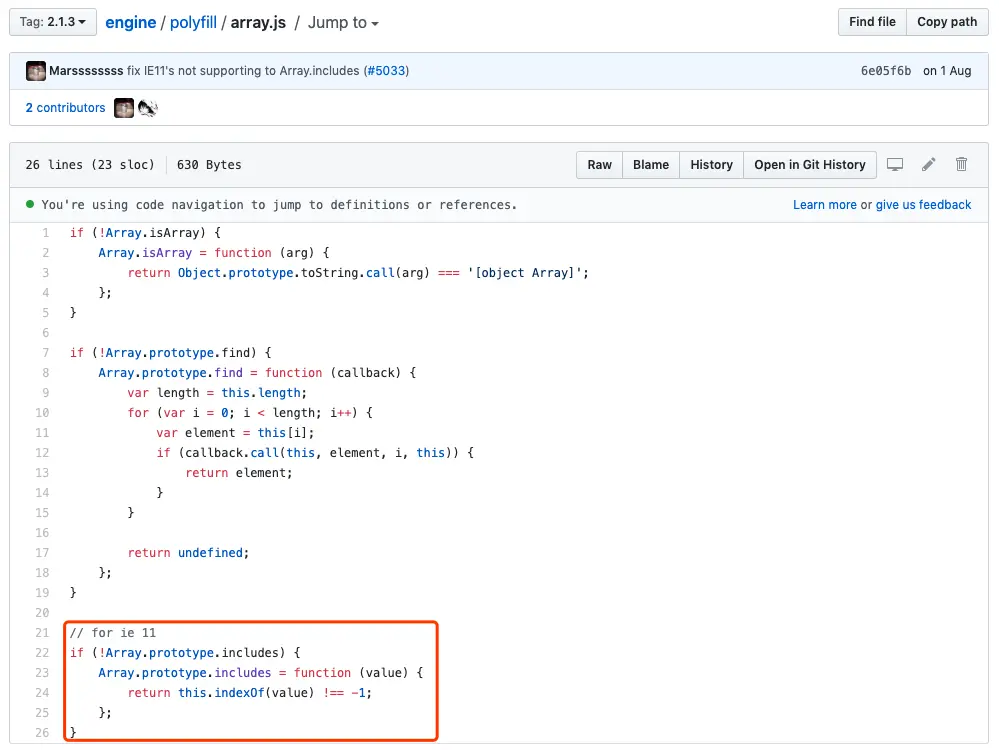Click the Find file button
Screen dimensions: 999x750
click(x=871, y=21)
